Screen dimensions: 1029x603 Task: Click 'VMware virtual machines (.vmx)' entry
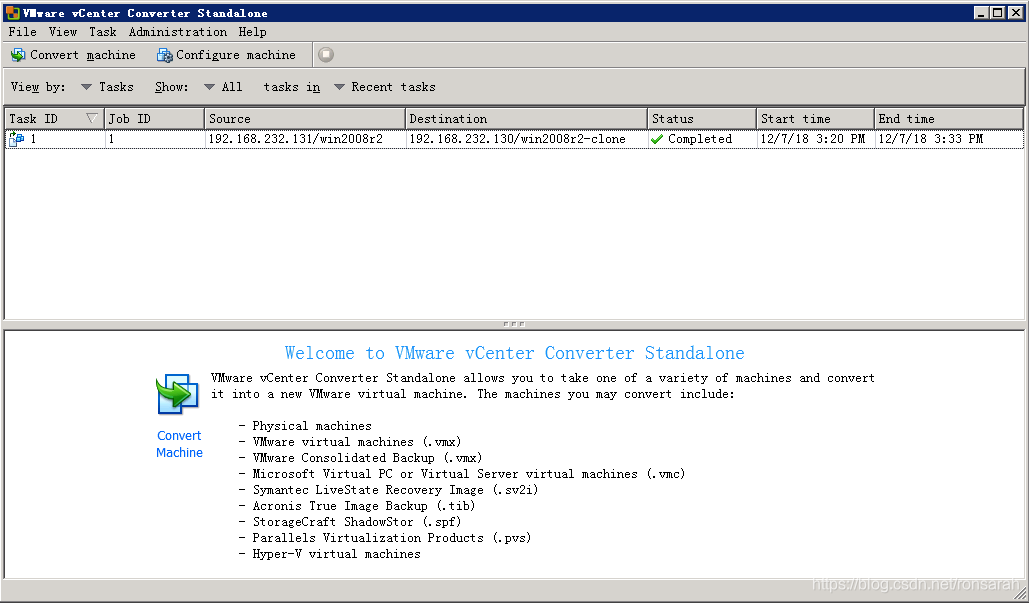[x=357, y=442]
